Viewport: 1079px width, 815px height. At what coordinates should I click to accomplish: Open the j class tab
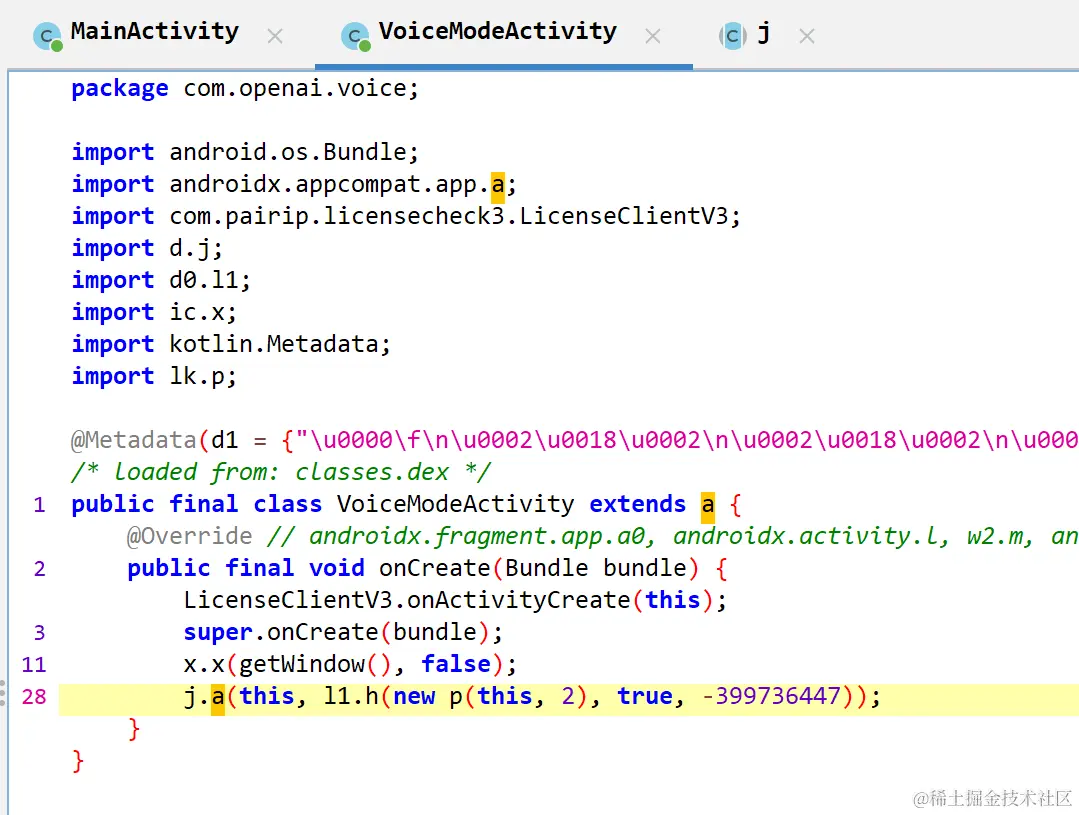(x=763, y=32)
